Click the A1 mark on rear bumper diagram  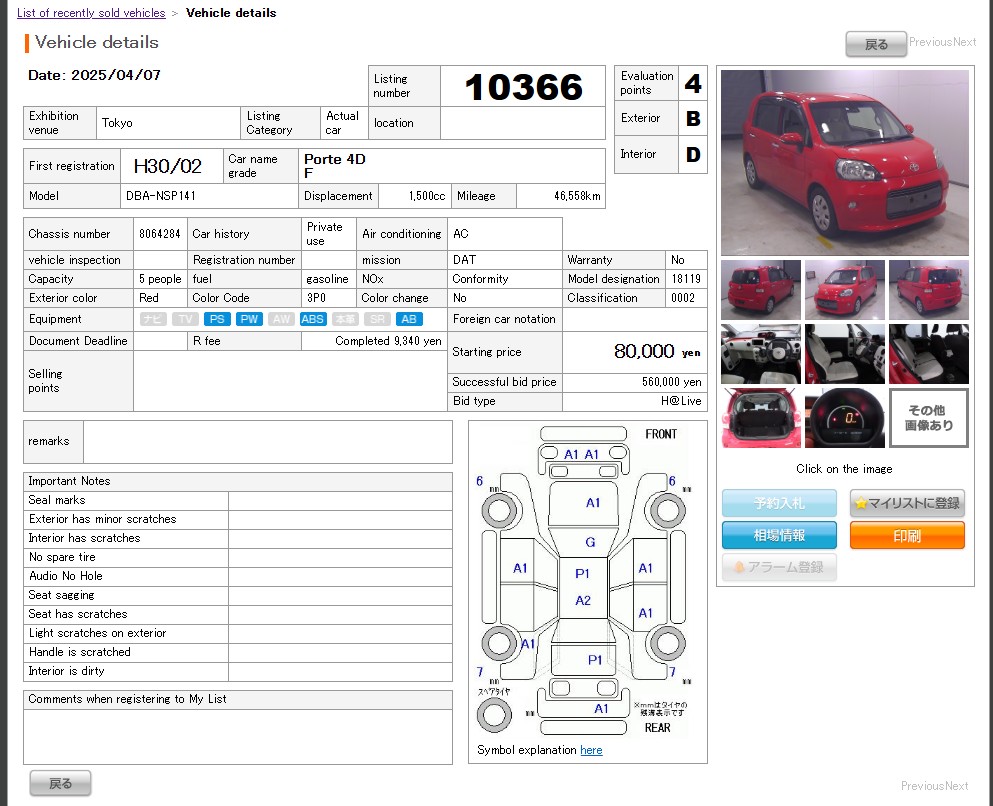point(601,709)
